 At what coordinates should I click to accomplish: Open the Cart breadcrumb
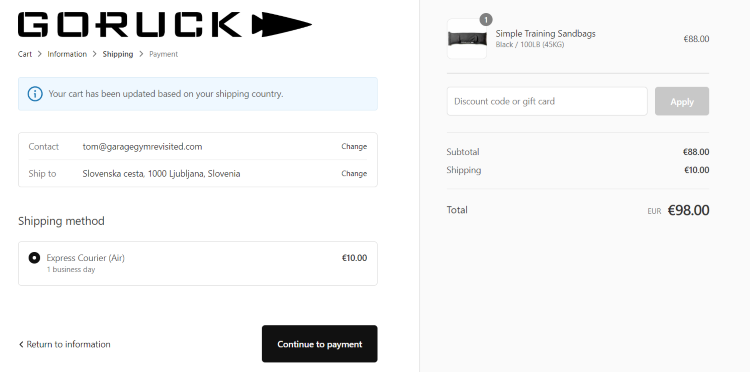[25, 54]
